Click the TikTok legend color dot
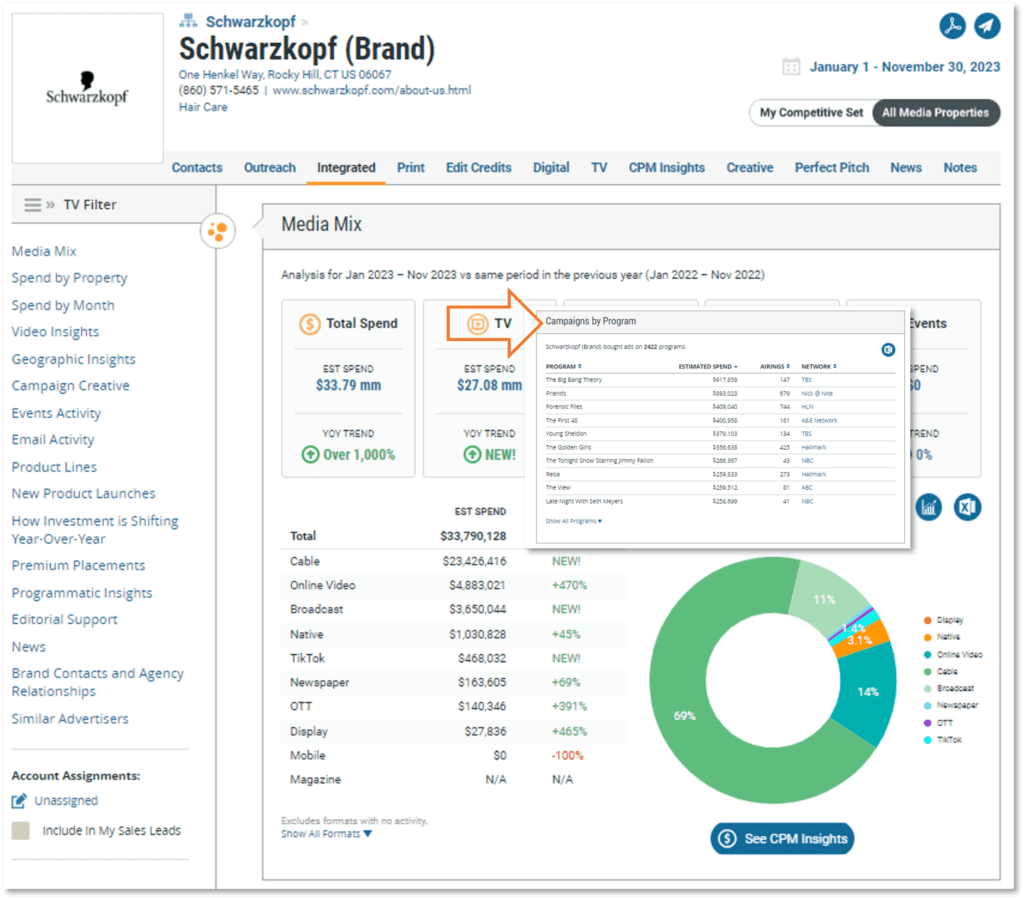This screenshot has width=1024, height=899. (x=927, y=740)
